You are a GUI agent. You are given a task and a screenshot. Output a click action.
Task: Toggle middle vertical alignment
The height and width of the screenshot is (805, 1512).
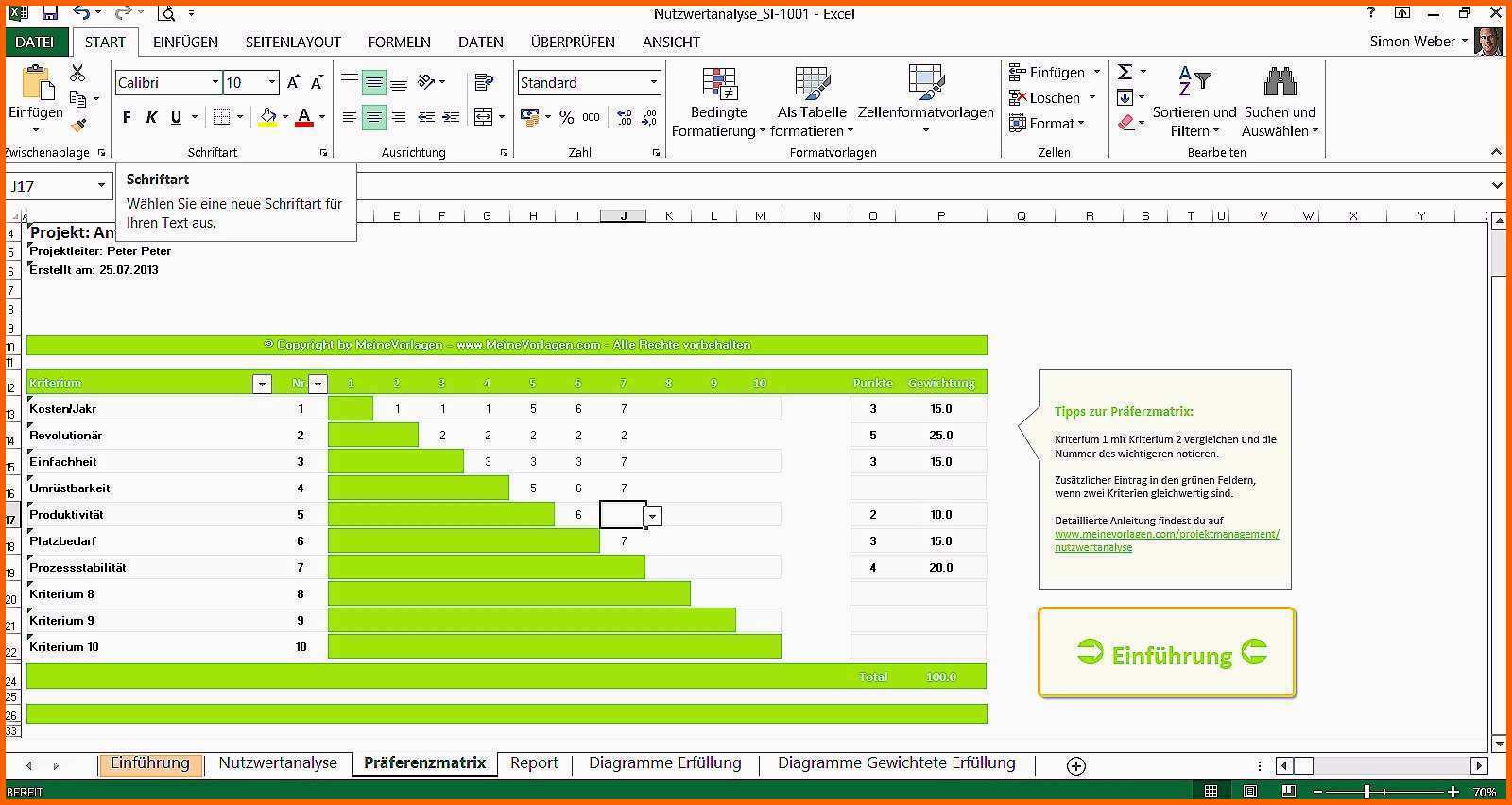click(x=374, y=83)
